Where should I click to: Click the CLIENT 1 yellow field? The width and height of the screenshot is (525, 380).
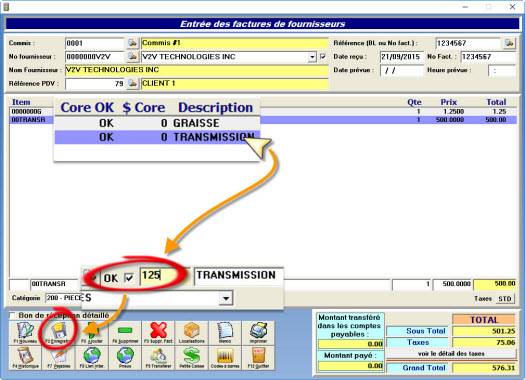point(235,83)
